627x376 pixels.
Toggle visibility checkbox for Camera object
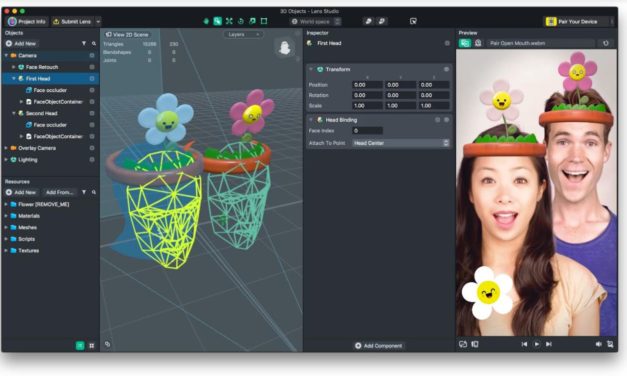tap(92, 55)
